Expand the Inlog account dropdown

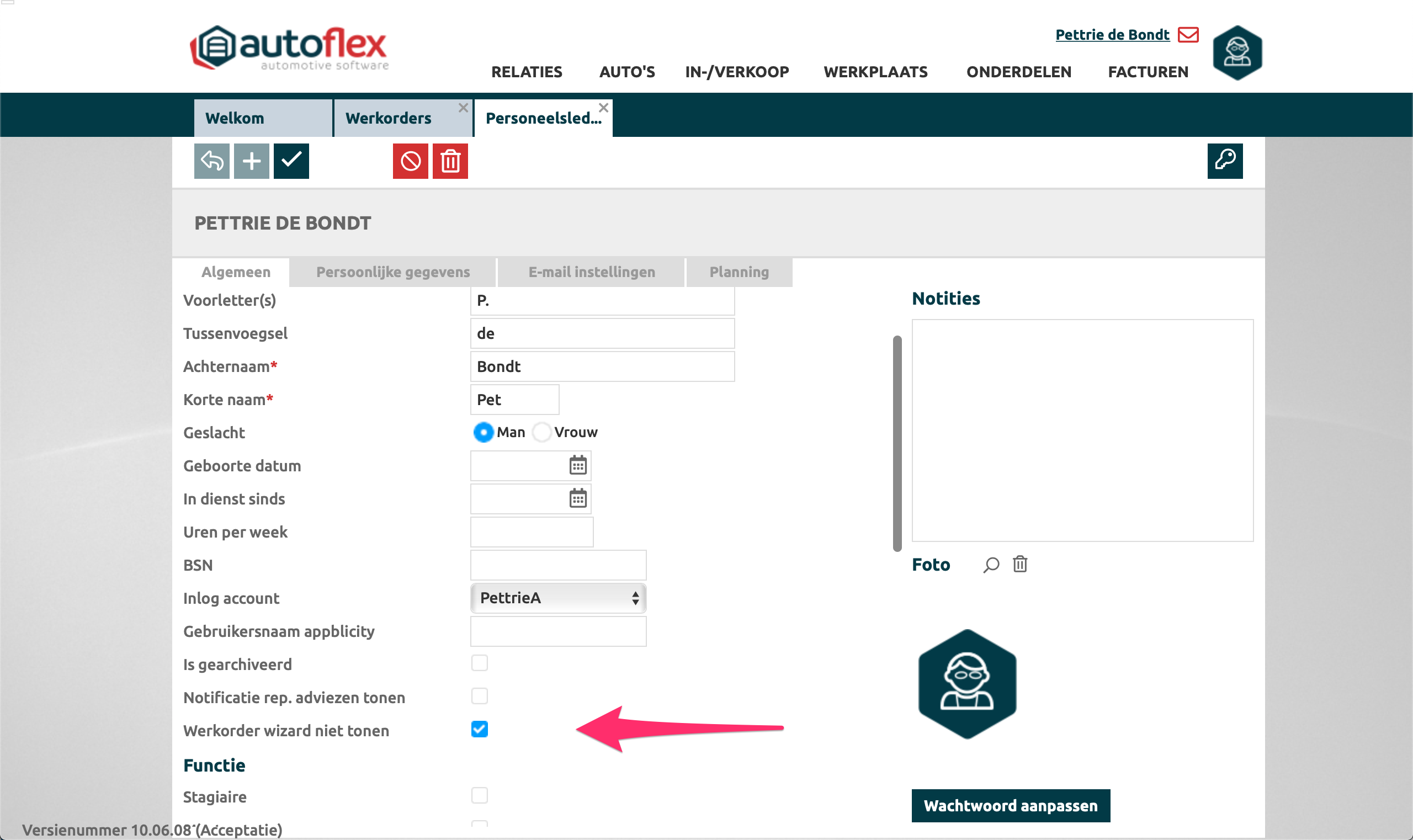point(558,598)
